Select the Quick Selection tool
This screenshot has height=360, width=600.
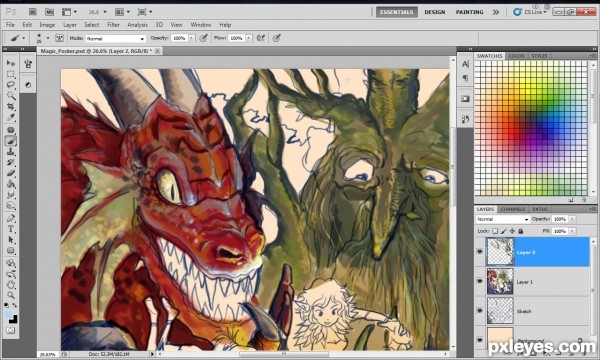pos(11,95)
